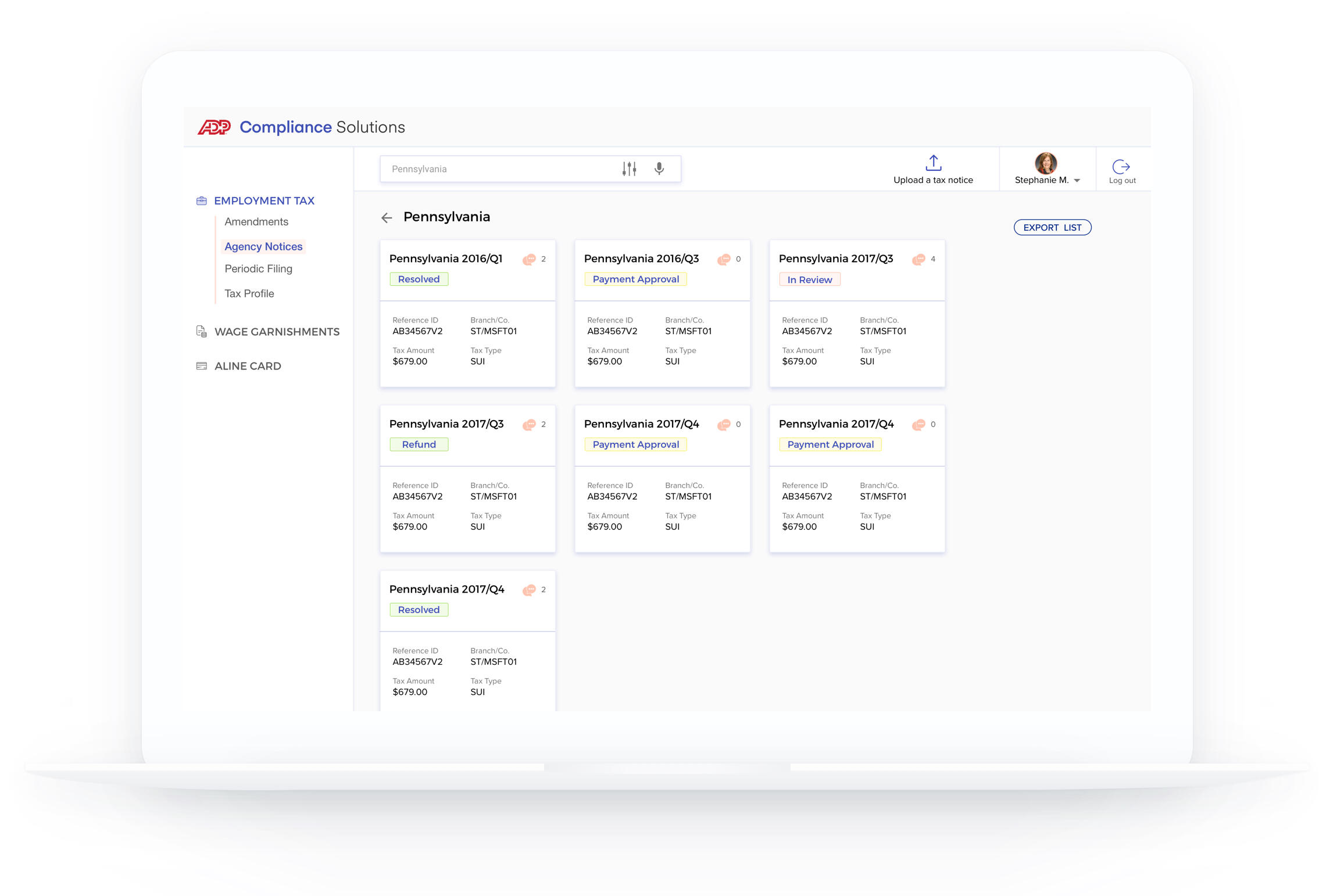Open comments icon on Pennsylvania 2017/Q3 In Review card
Screen dimensions: 1344x896
pyautogui.click(x=918, y=260)
